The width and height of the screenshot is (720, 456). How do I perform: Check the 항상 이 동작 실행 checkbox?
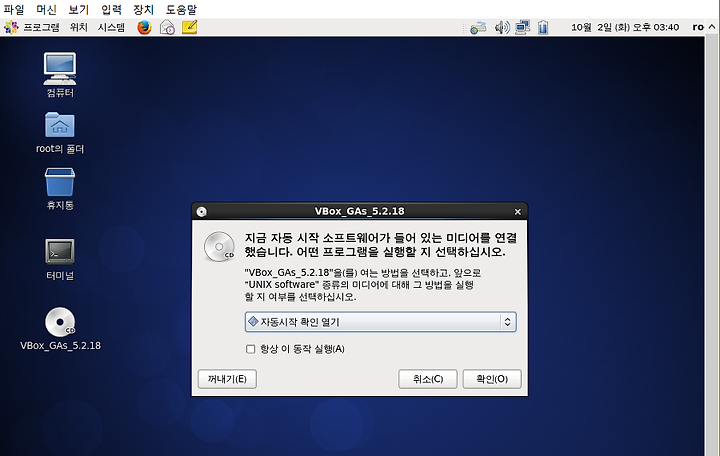tap(251, 349)
